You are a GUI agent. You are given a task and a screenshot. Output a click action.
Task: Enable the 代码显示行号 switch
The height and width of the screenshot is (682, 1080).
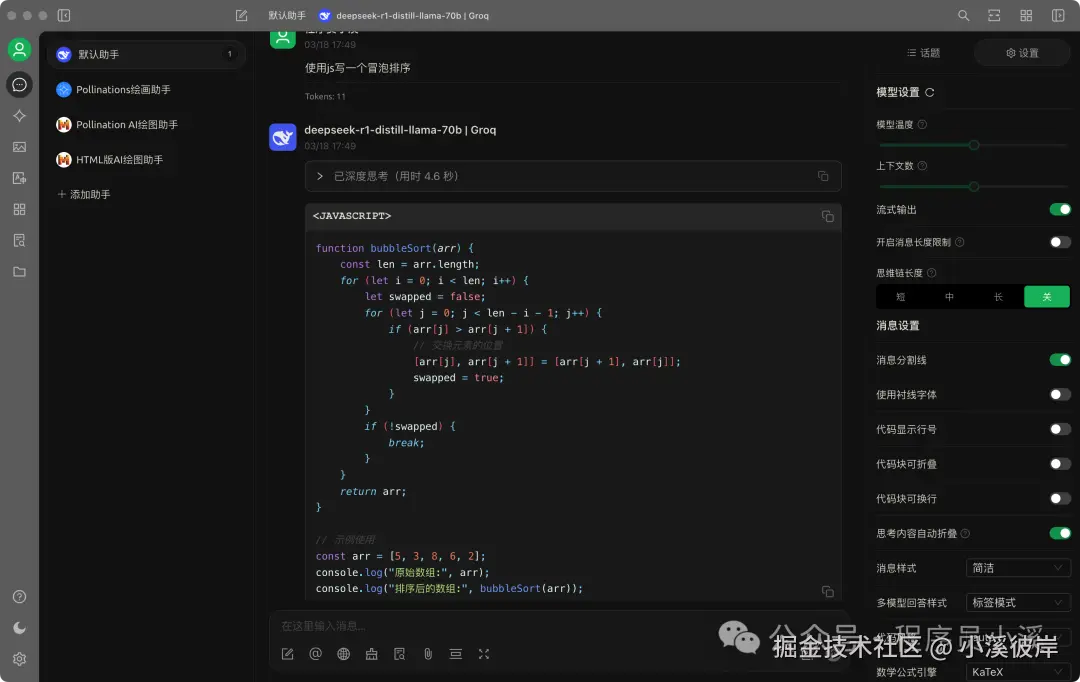[1060, 428]
